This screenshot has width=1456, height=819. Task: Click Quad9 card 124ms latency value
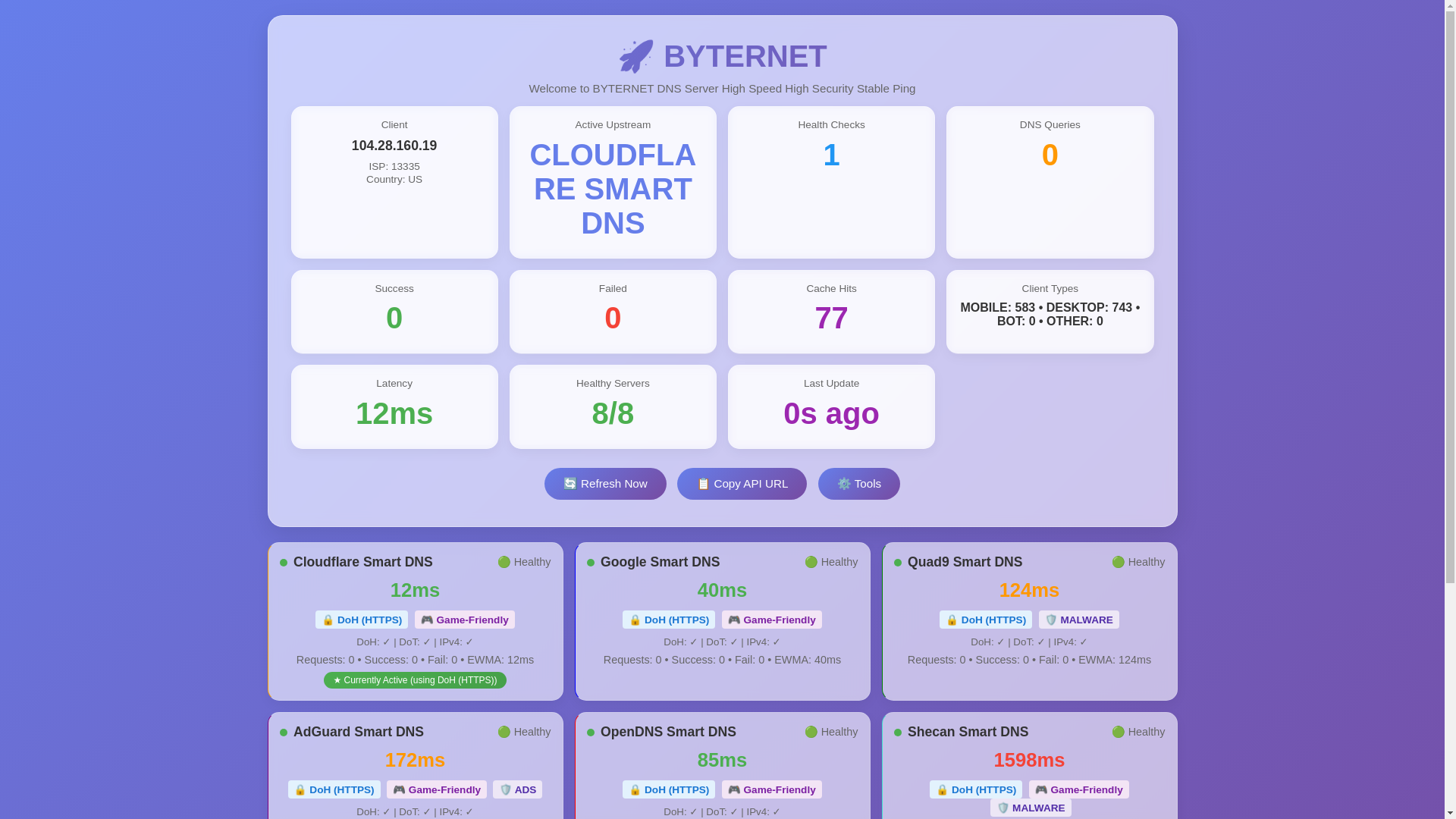[1029, 590]
